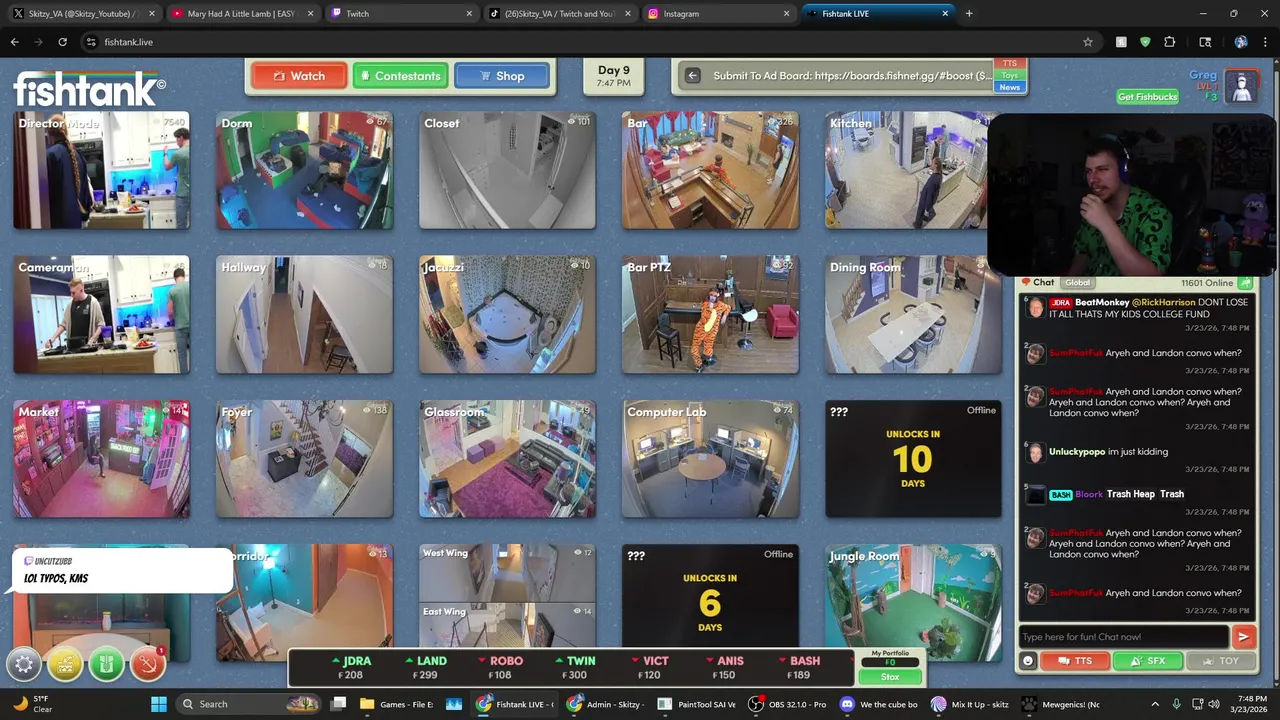Switch to the Mary Had A Little Lamb tab

click(x=241, y=14)
